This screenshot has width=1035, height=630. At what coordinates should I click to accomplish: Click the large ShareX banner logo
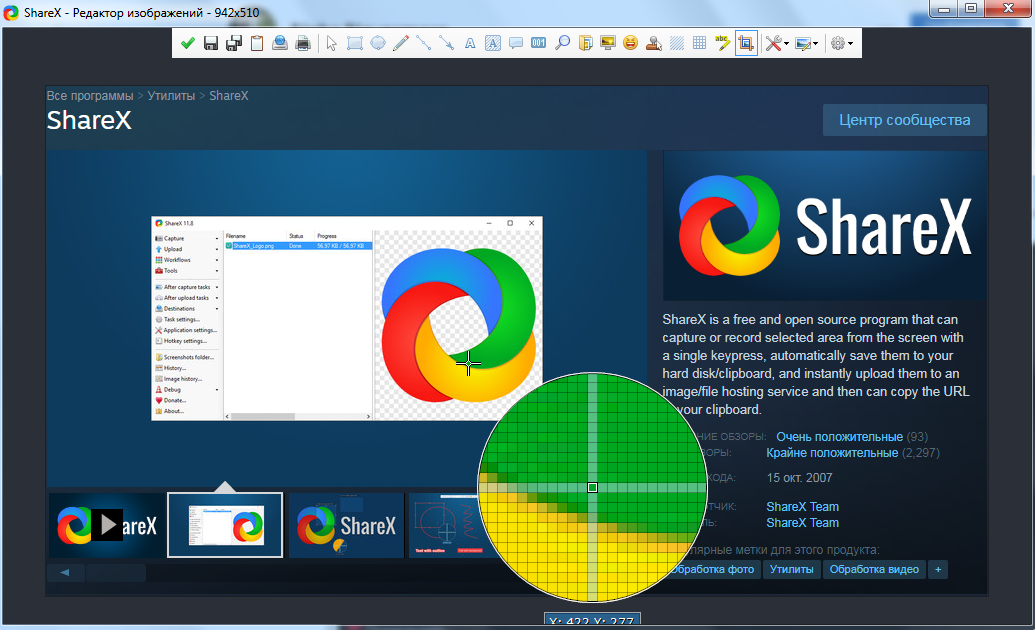click(825, 226)
